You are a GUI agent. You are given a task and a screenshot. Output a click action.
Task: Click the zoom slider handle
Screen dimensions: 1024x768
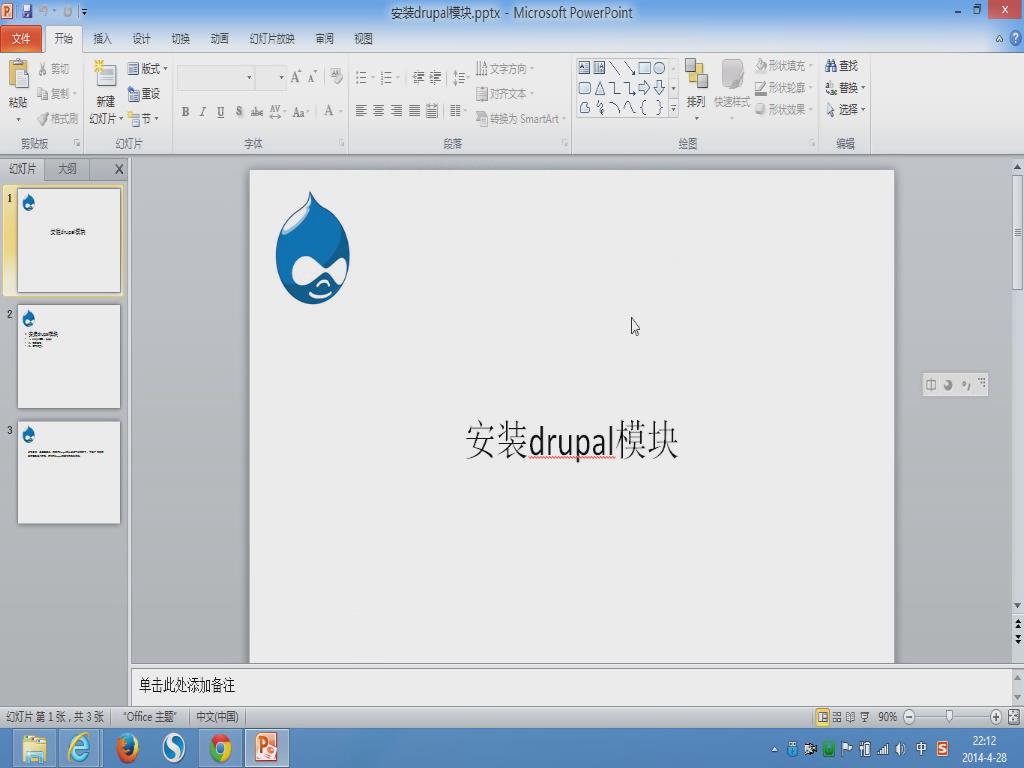click(x=950, y=716)
